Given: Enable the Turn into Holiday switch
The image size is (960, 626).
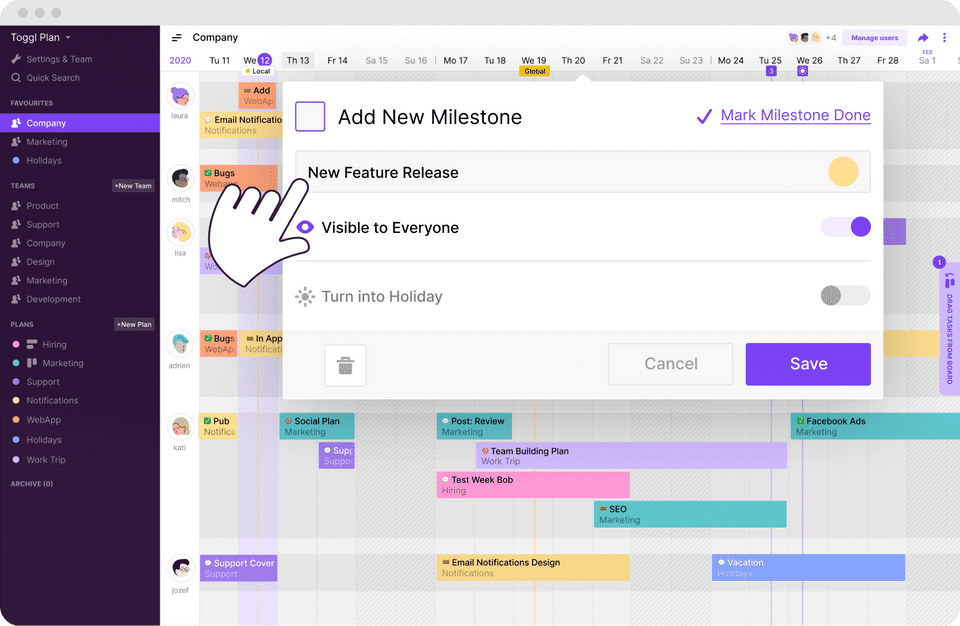Looking at the screenshot, I should (x=846, y=295).
